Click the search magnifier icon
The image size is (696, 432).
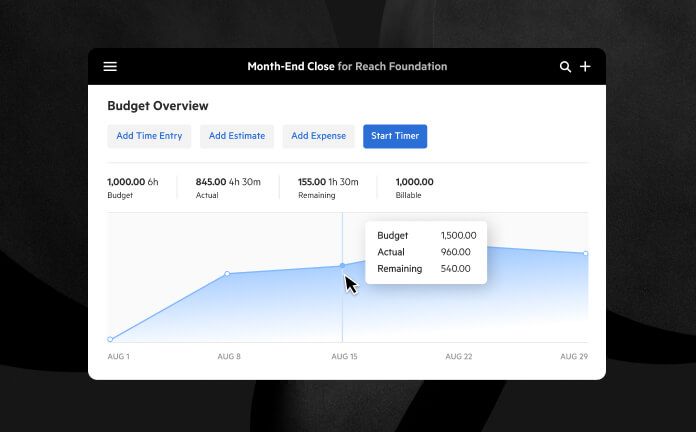[x=565, y=67]
